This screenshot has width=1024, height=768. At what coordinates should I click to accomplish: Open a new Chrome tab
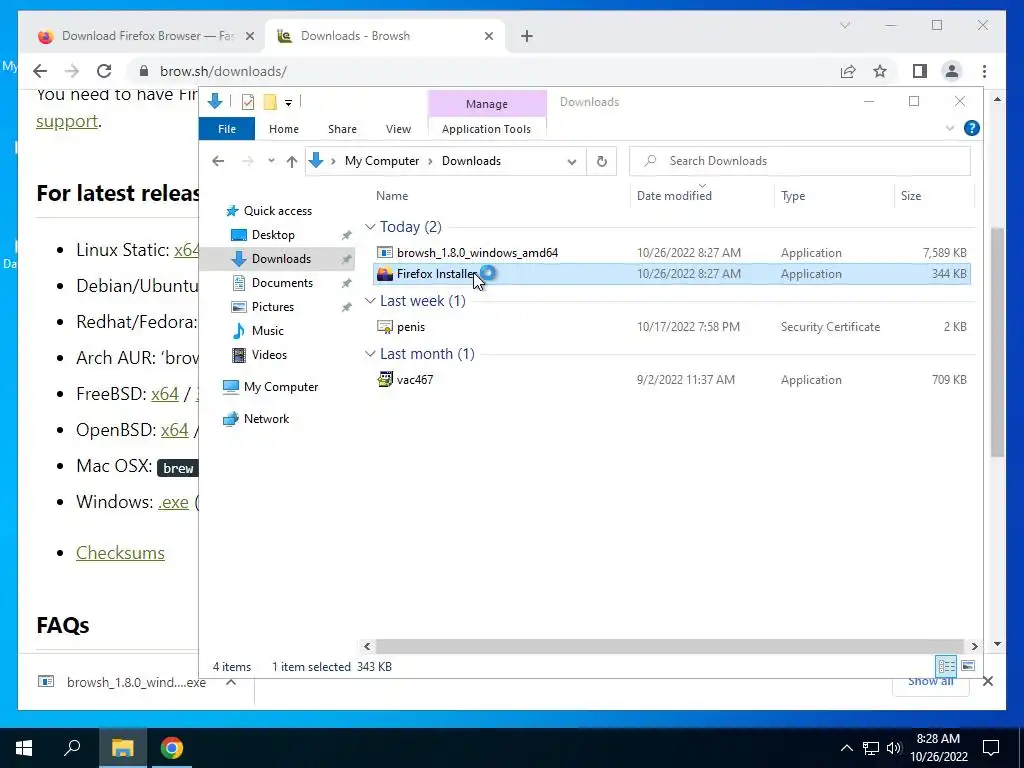click(527, 36)
